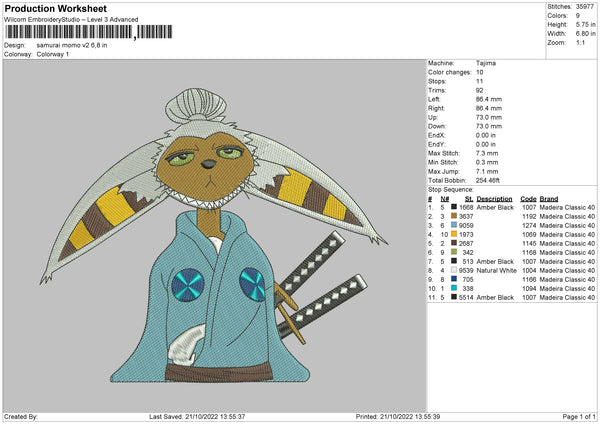
Task: Click the yellow swatch for stop 4
Action: point(454,234)
